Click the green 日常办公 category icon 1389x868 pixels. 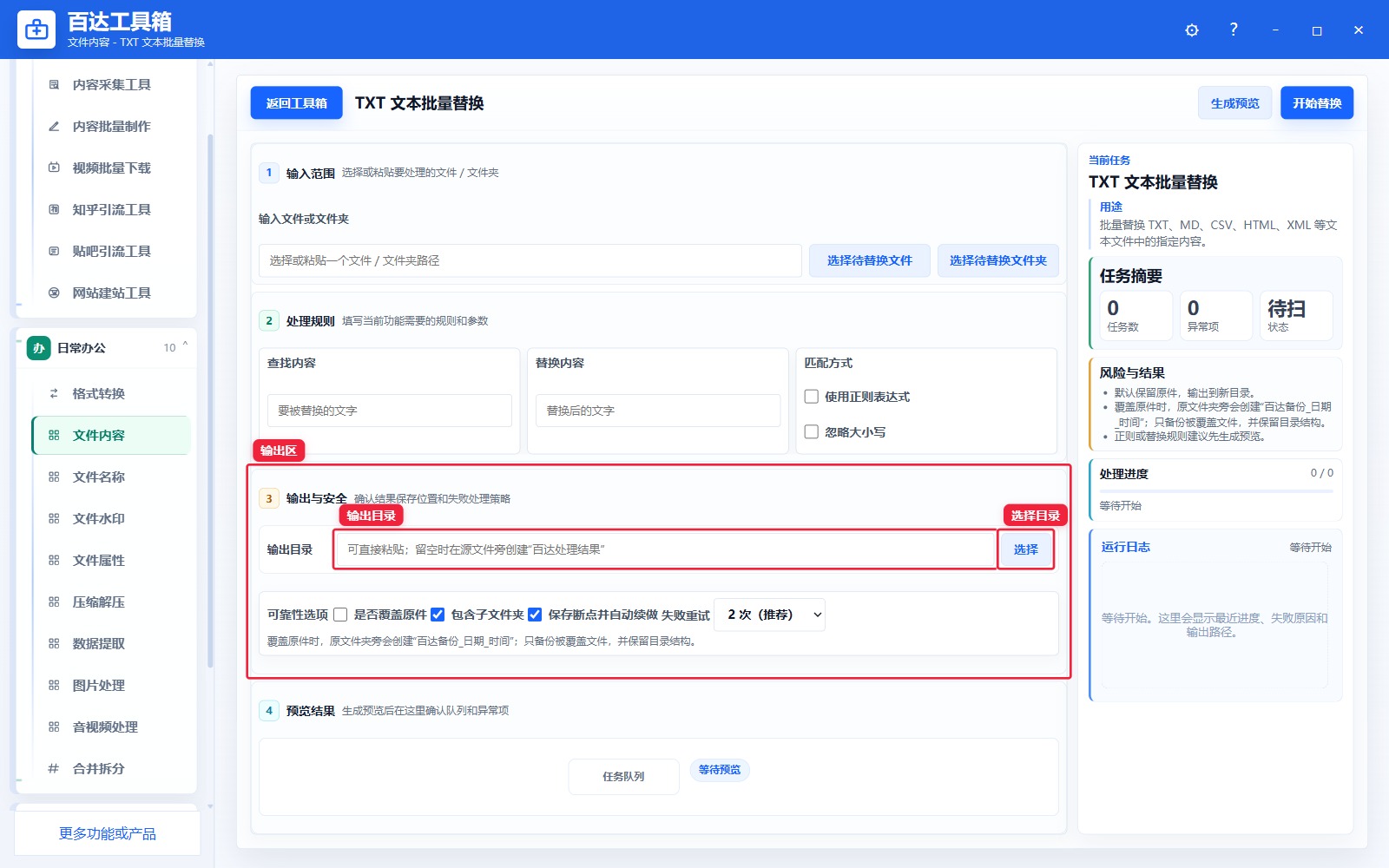coord(38,348)
